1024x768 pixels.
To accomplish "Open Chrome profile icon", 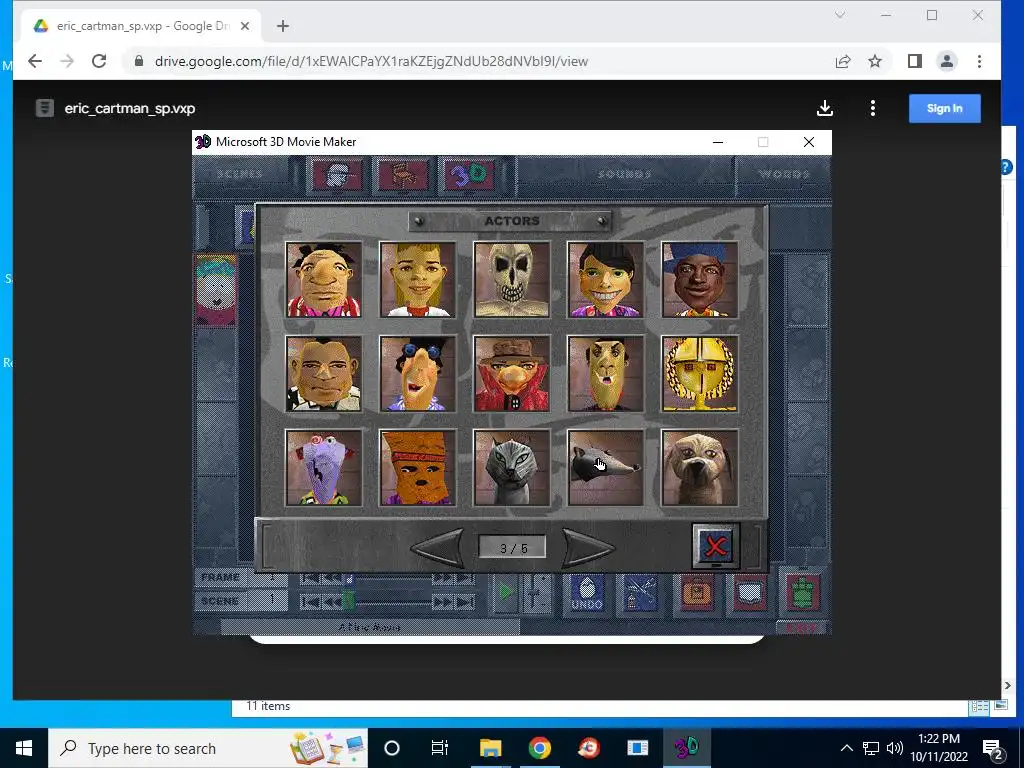I will coord(946,61).
